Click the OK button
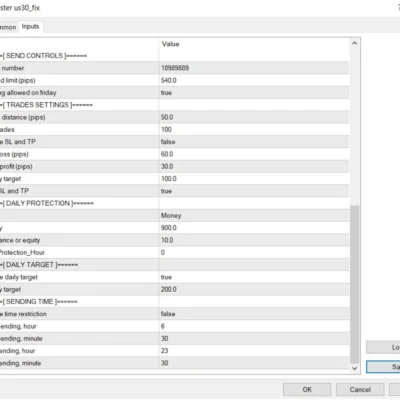 [x=307, y=389]
